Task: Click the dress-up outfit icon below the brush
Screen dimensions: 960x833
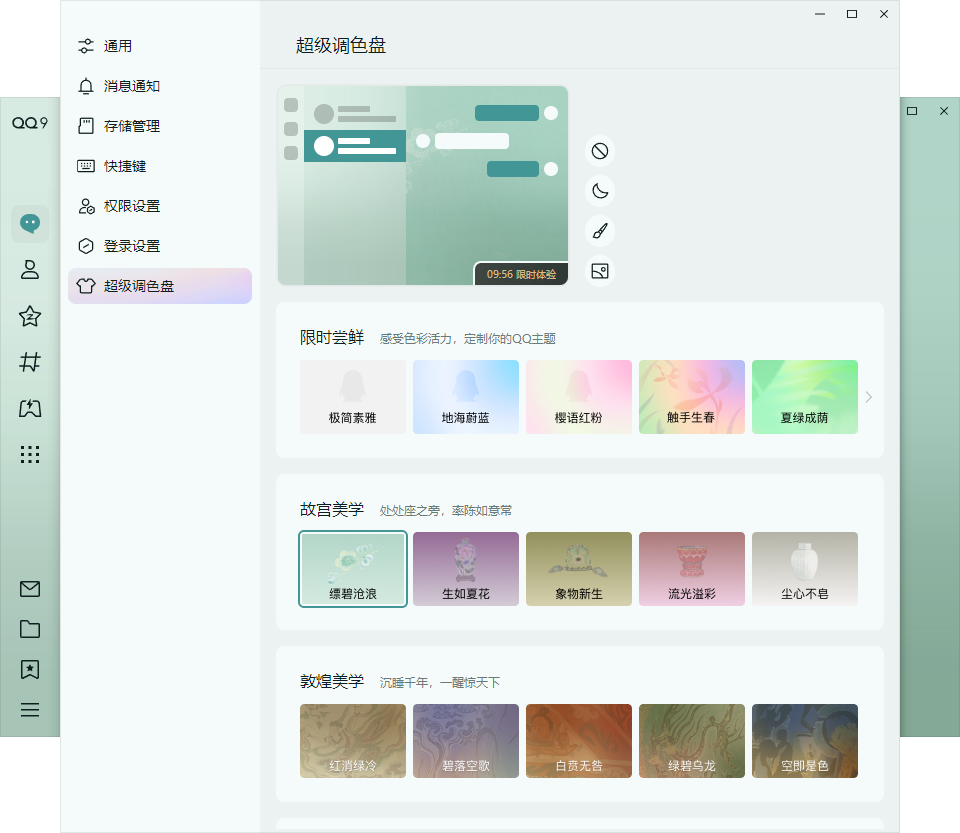Action: tap(600, 271)
